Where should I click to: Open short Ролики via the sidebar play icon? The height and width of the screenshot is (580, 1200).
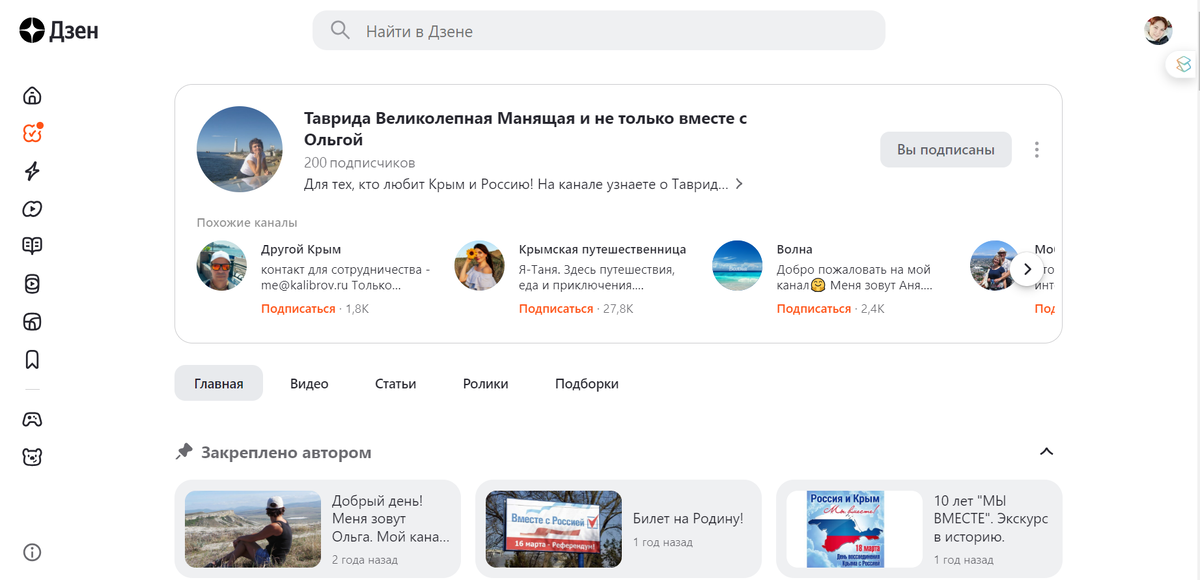(x=31, y=283)
